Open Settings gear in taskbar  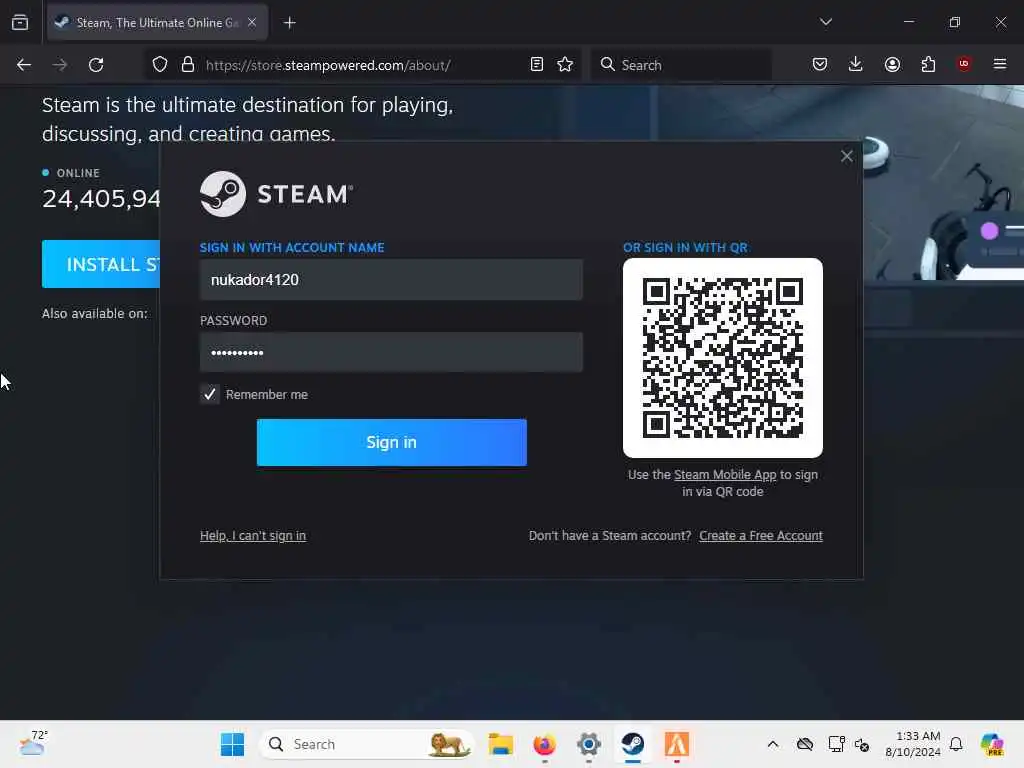coord(588,744)
